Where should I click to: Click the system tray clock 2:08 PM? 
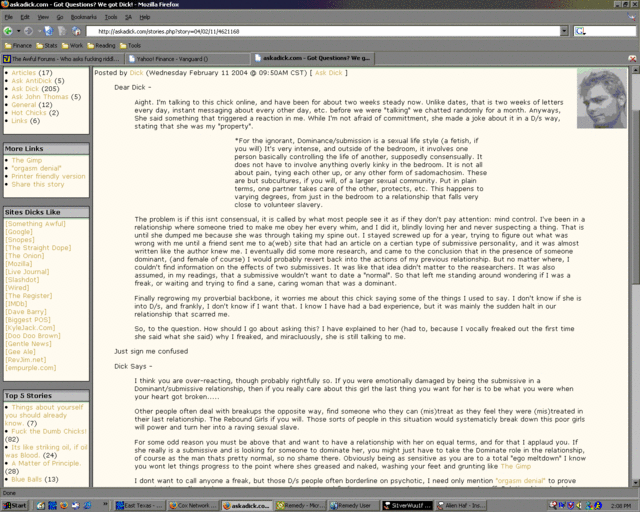pyautogui.click(x=621, y=506)
